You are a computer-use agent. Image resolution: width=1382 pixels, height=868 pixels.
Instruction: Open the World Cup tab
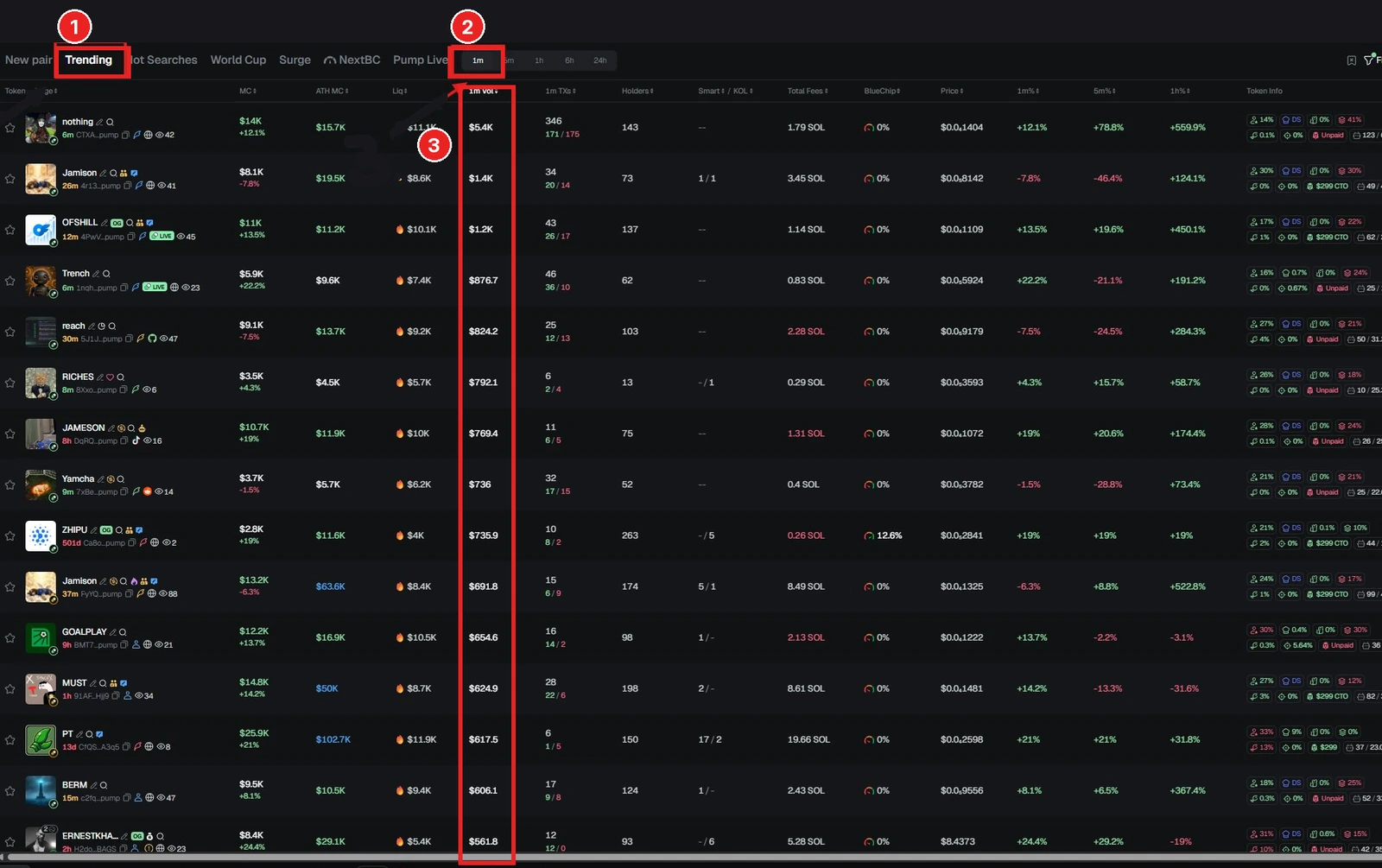238,60
